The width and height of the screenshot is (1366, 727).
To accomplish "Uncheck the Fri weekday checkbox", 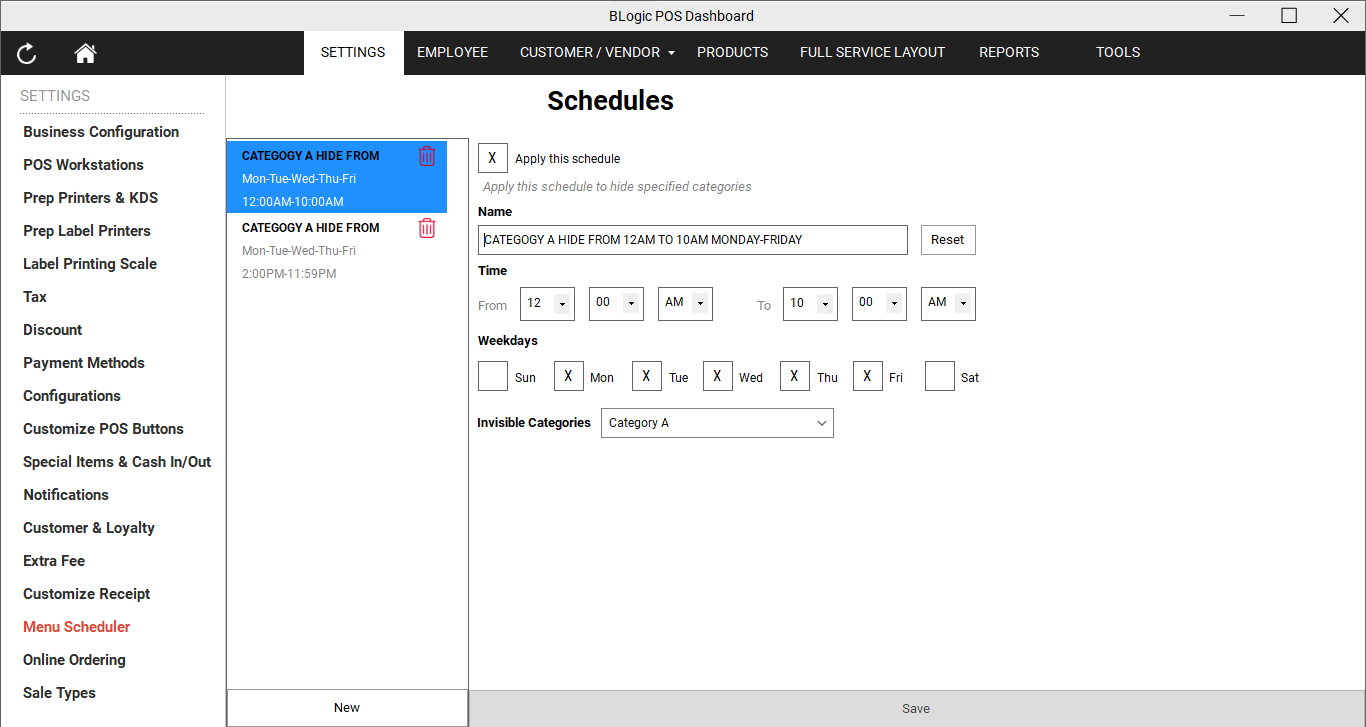I will [868, 376].
